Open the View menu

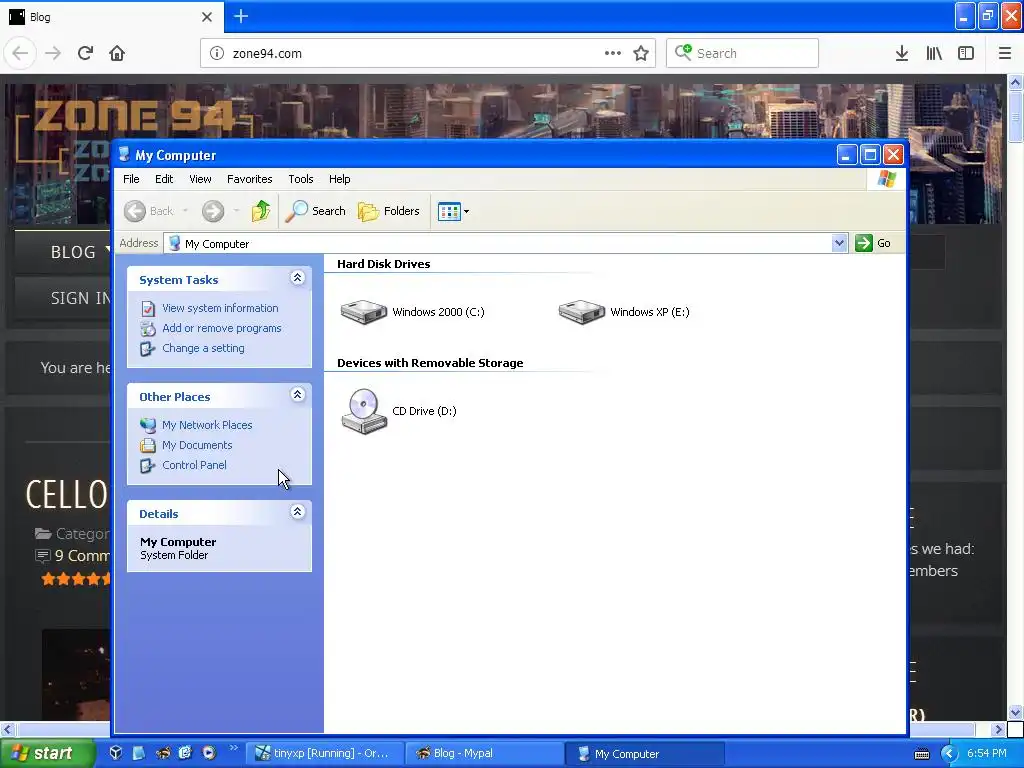[200, 179]
